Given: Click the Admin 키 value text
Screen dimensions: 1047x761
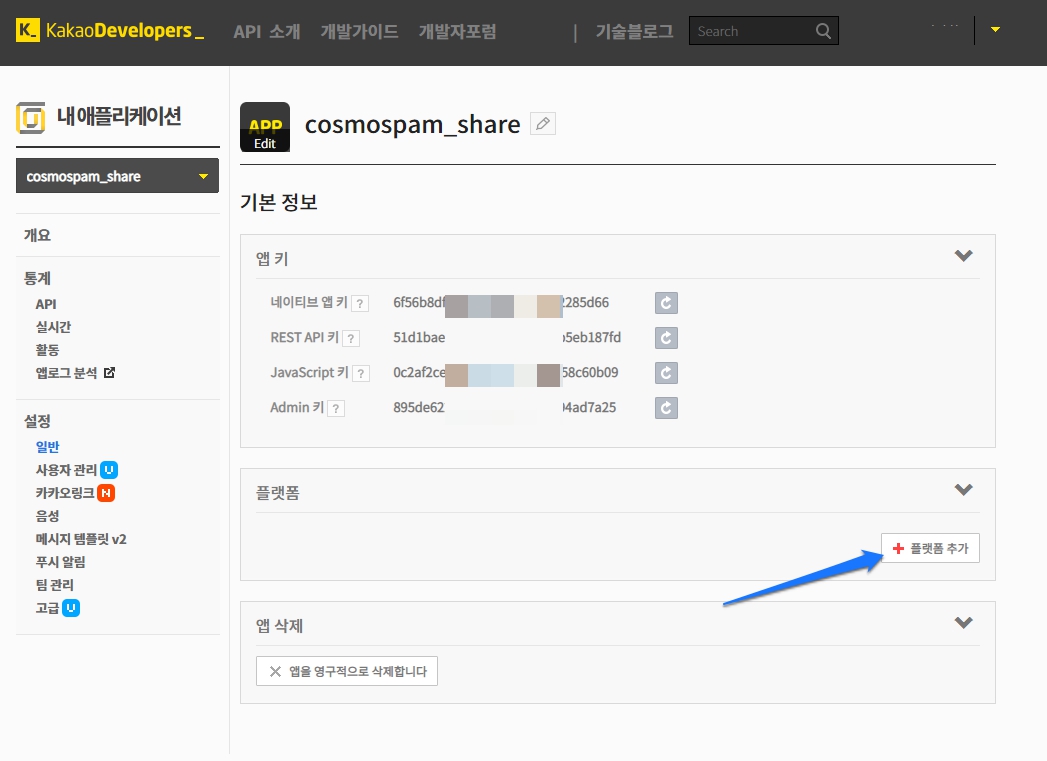Looking at the screenshot, I should (x=504, y=407).
